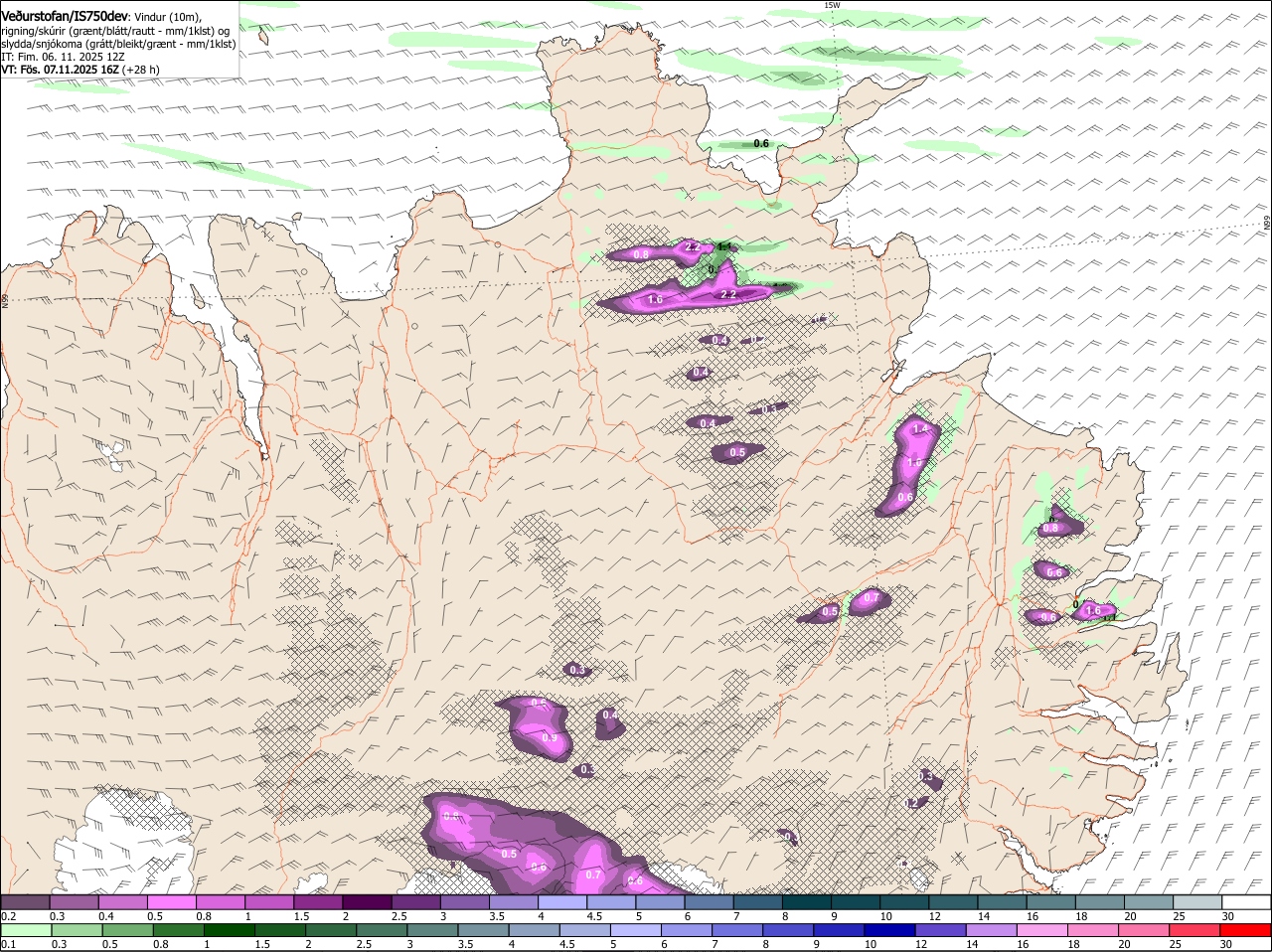Pick the darkest green swatch between 1 and 1.5
Screen dimensions: 1272x952
click(x=230, y=930)
